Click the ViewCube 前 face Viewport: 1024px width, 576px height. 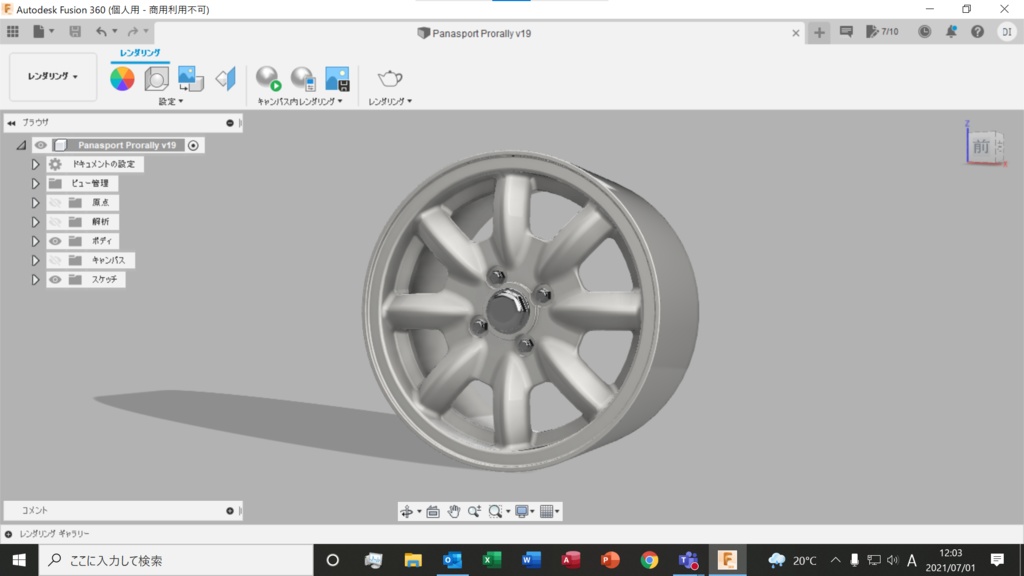[980, 147]
